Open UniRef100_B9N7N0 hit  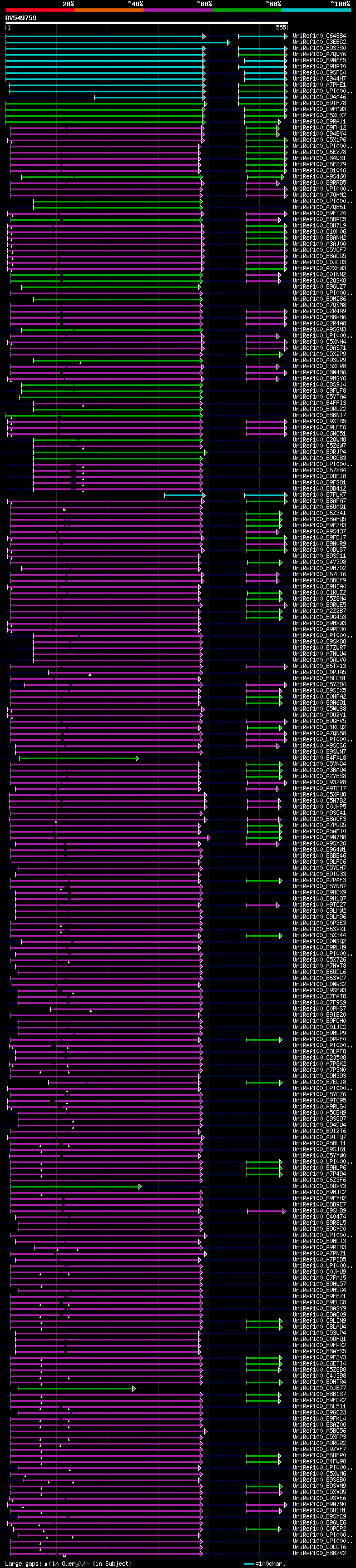pos(319,1504)
